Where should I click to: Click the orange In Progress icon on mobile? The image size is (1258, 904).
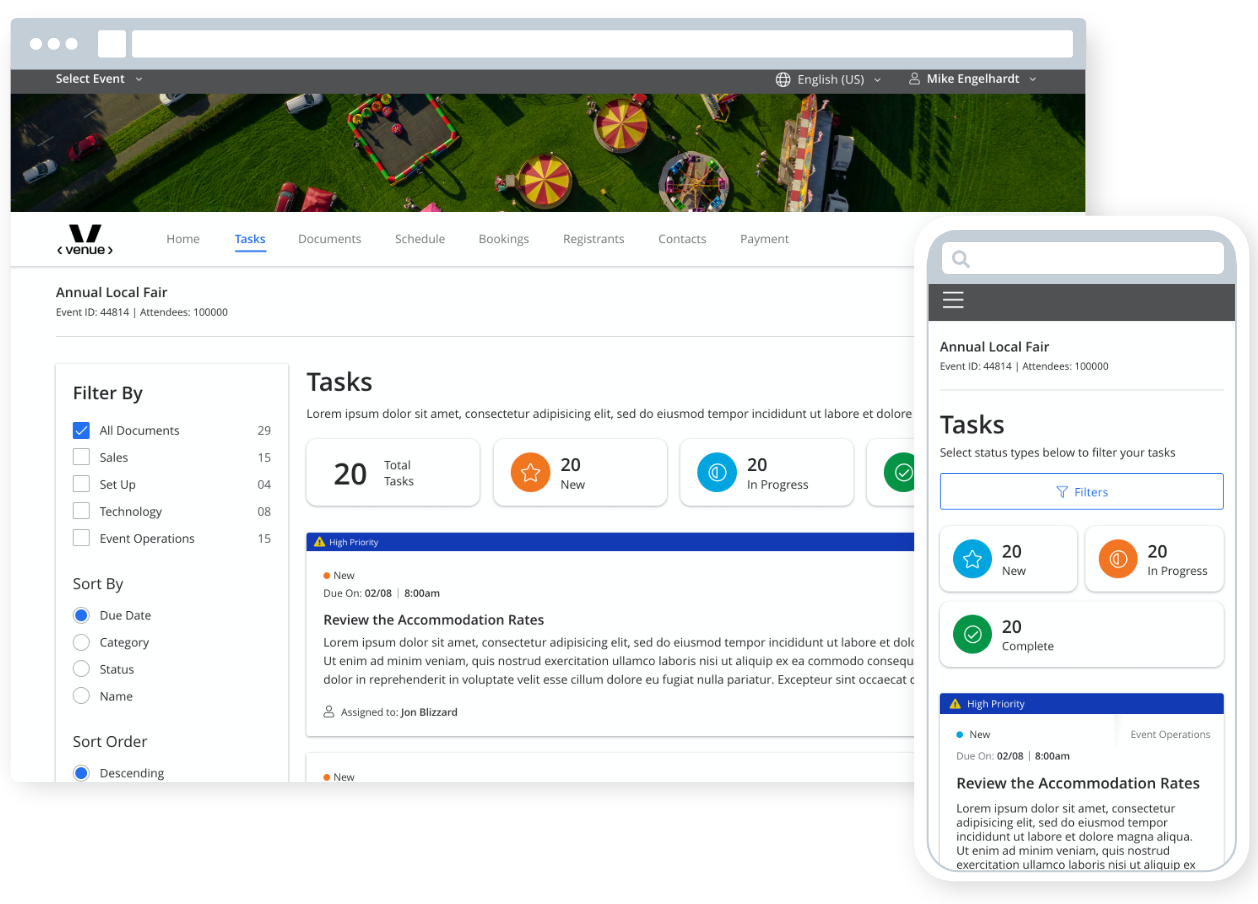point(1117,560)
